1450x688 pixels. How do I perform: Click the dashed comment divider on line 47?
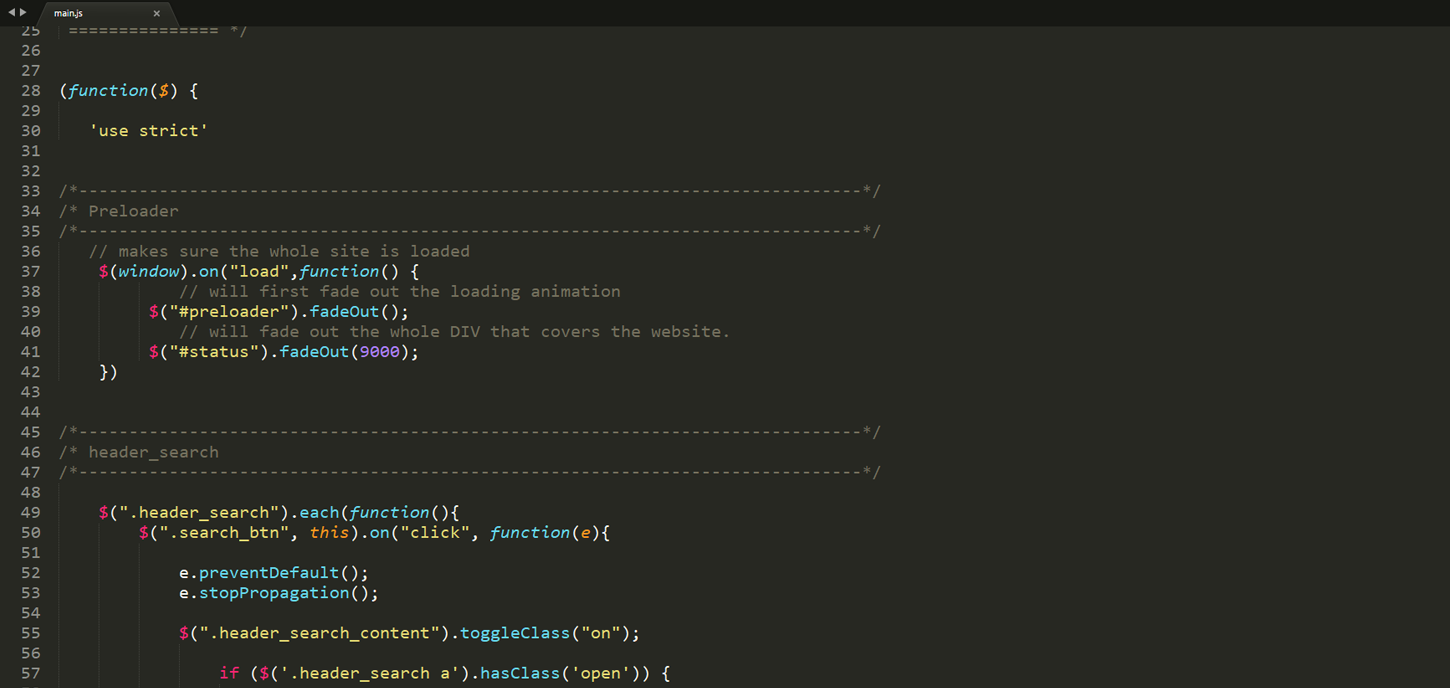pos(470,472)
